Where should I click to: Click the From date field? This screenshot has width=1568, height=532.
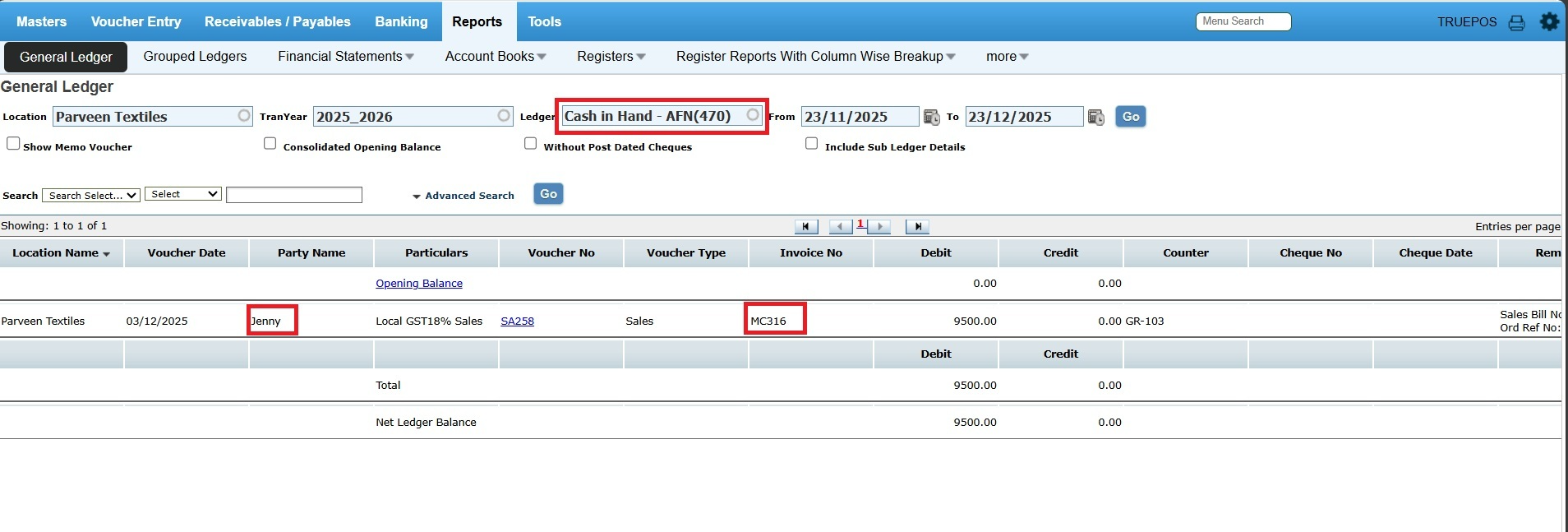tap(860, 117)
